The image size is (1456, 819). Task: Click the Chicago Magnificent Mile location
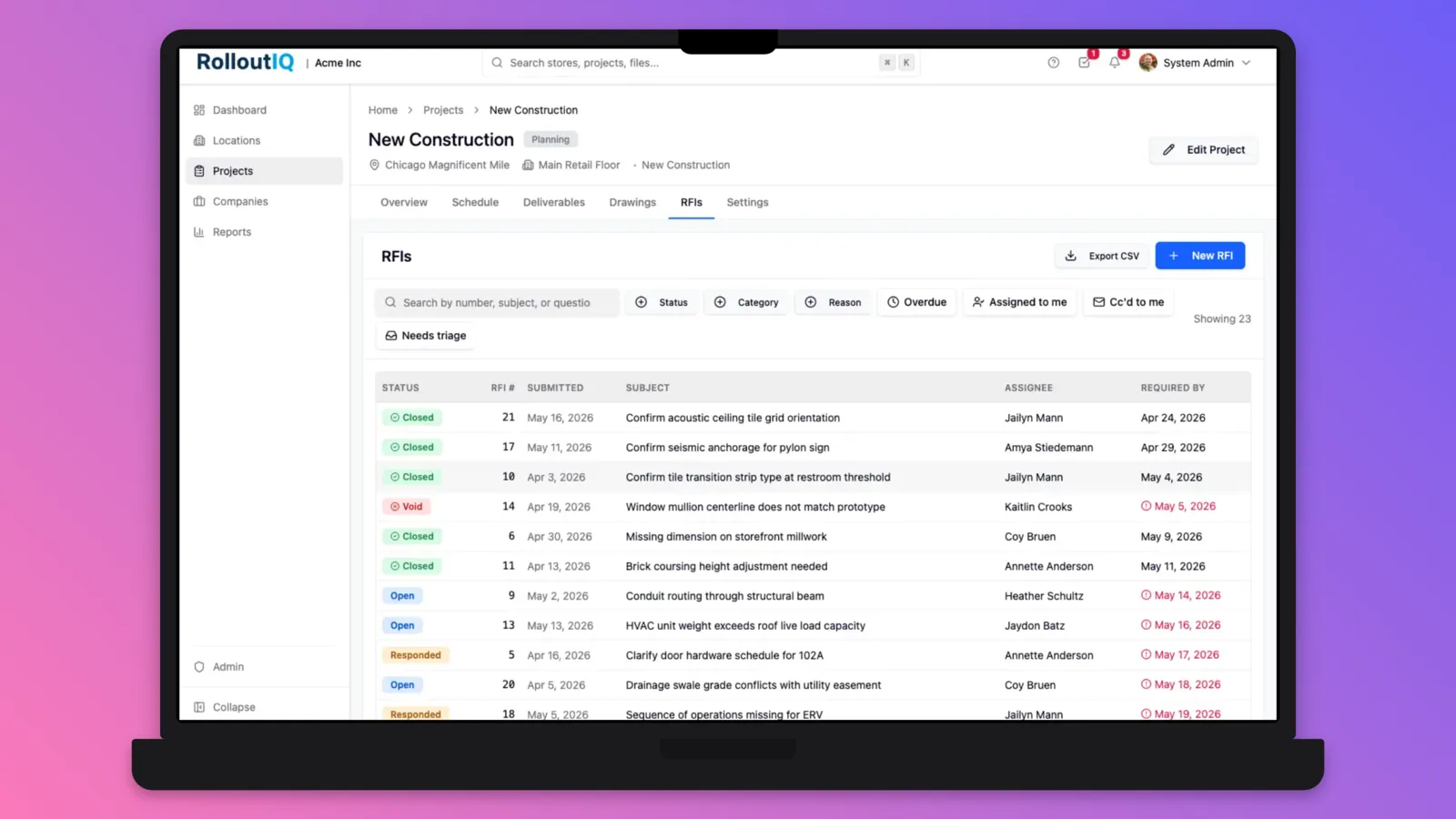pyautogui.click(x=439, y=165)
